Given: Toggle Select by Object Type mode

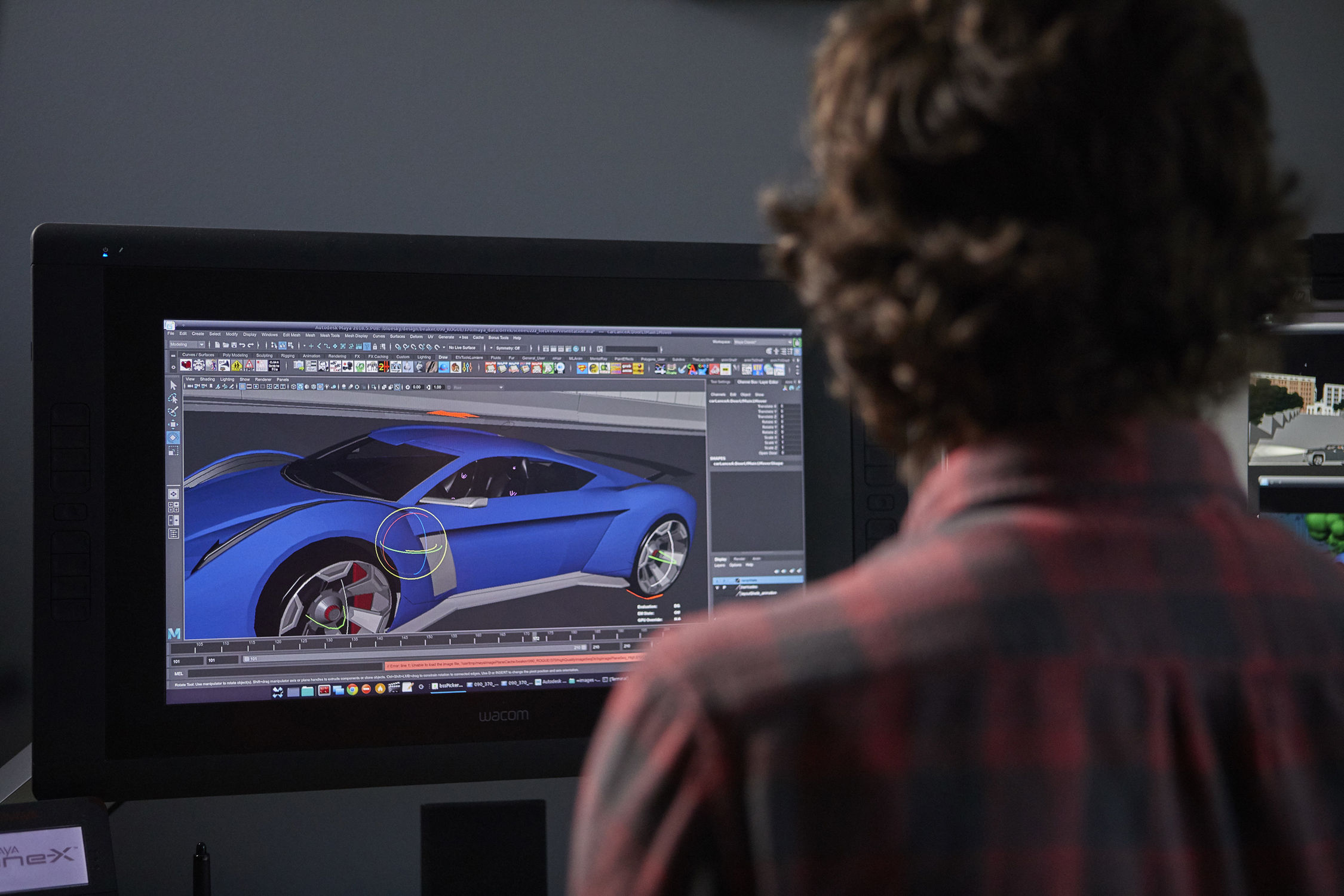Looking at the screenshot, I should 283,345.
